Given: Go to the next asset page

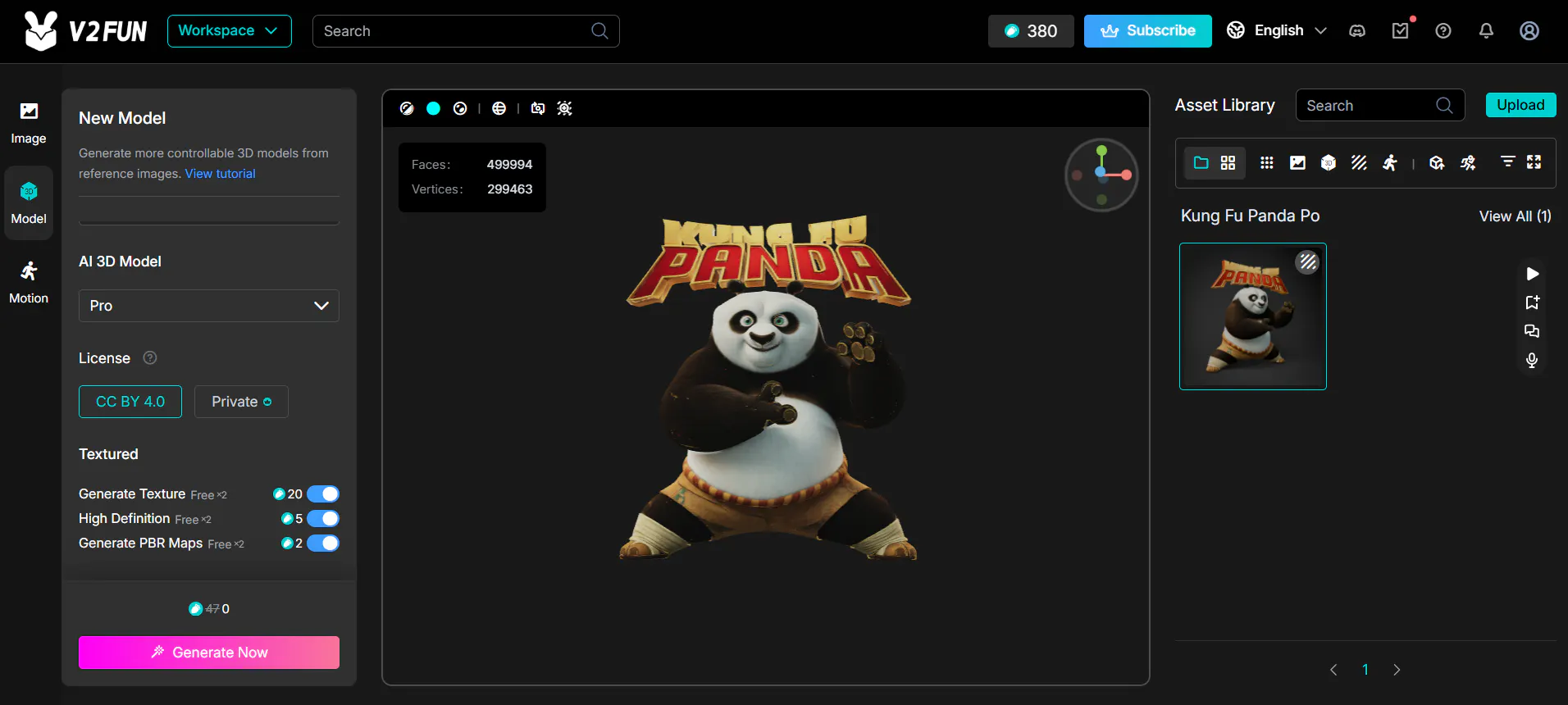Looking at the screenshot, I should pyautogui.click(x=1397, y=670).
